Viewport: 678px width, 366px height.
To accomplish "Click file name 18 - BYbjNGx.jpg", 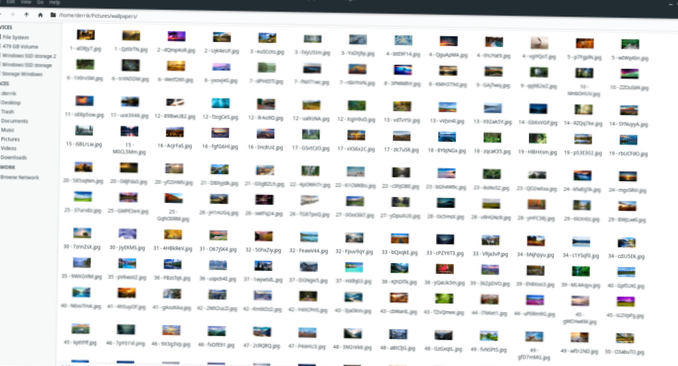I will tap(447, 151).
